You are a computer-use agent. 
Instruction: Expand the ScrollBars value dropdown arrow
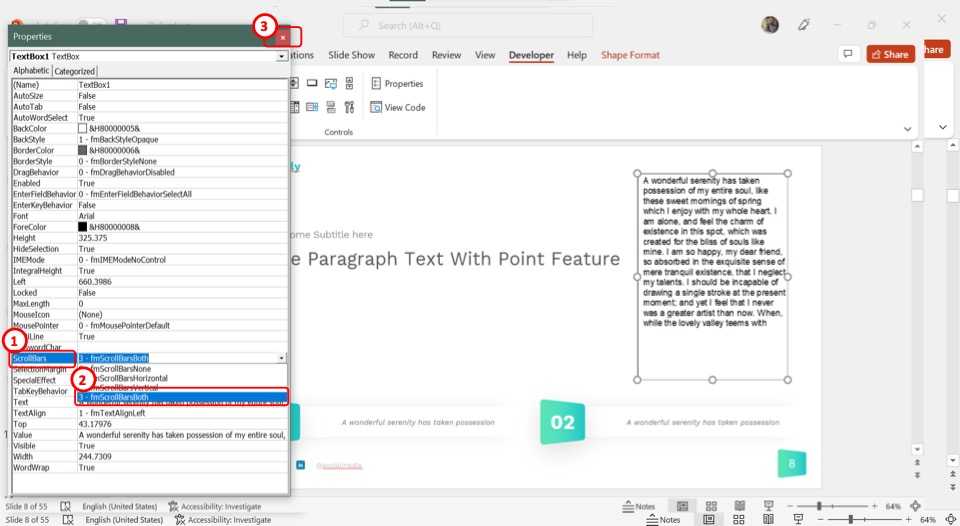(282, 358)
